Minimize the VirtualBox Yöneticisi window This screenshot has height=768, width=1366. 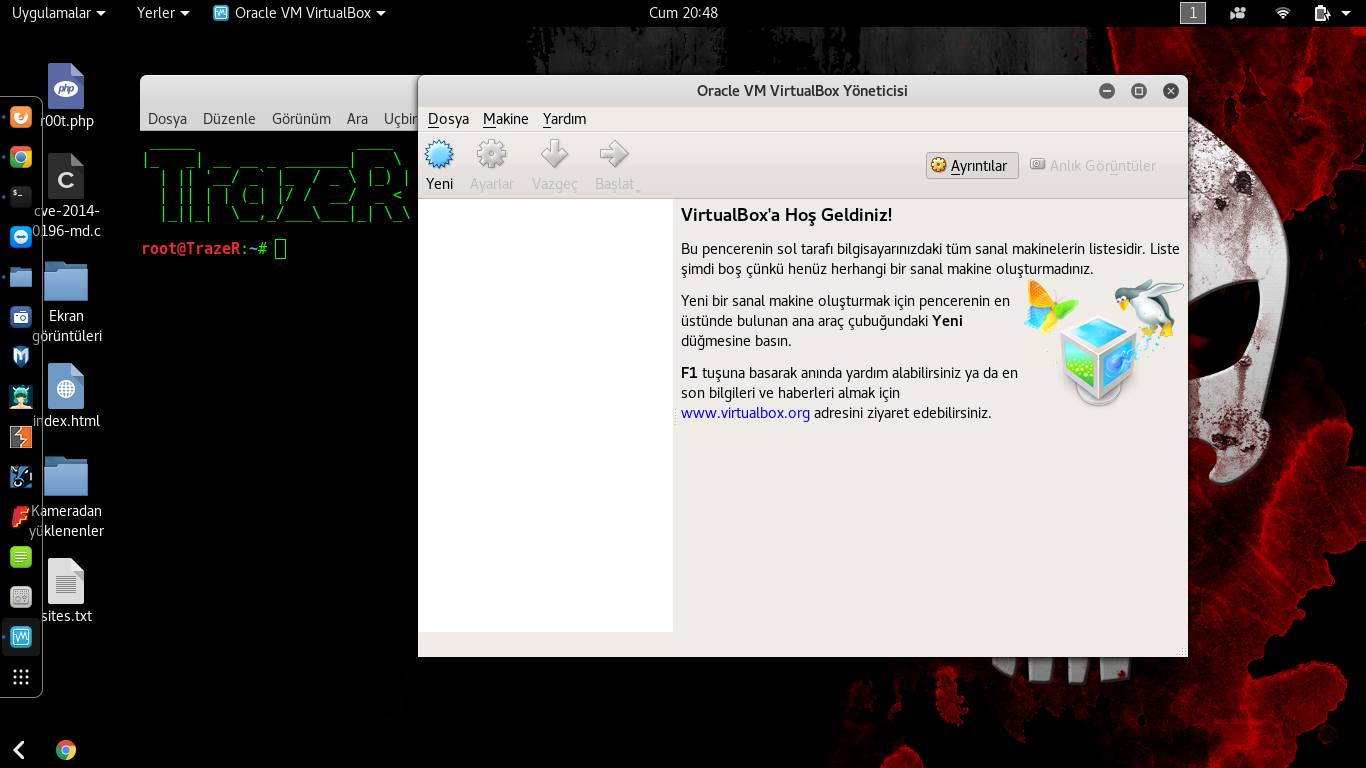coord(1107,91)
